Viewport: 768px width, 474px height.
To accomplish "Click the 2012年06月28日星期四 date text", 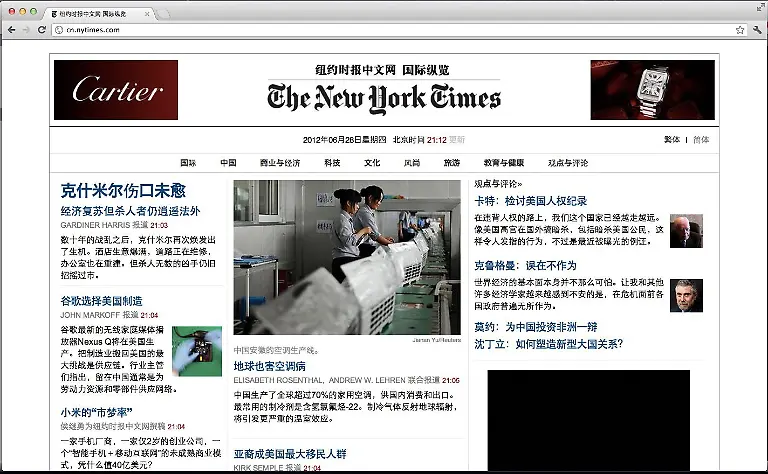I will pos(344,140).
